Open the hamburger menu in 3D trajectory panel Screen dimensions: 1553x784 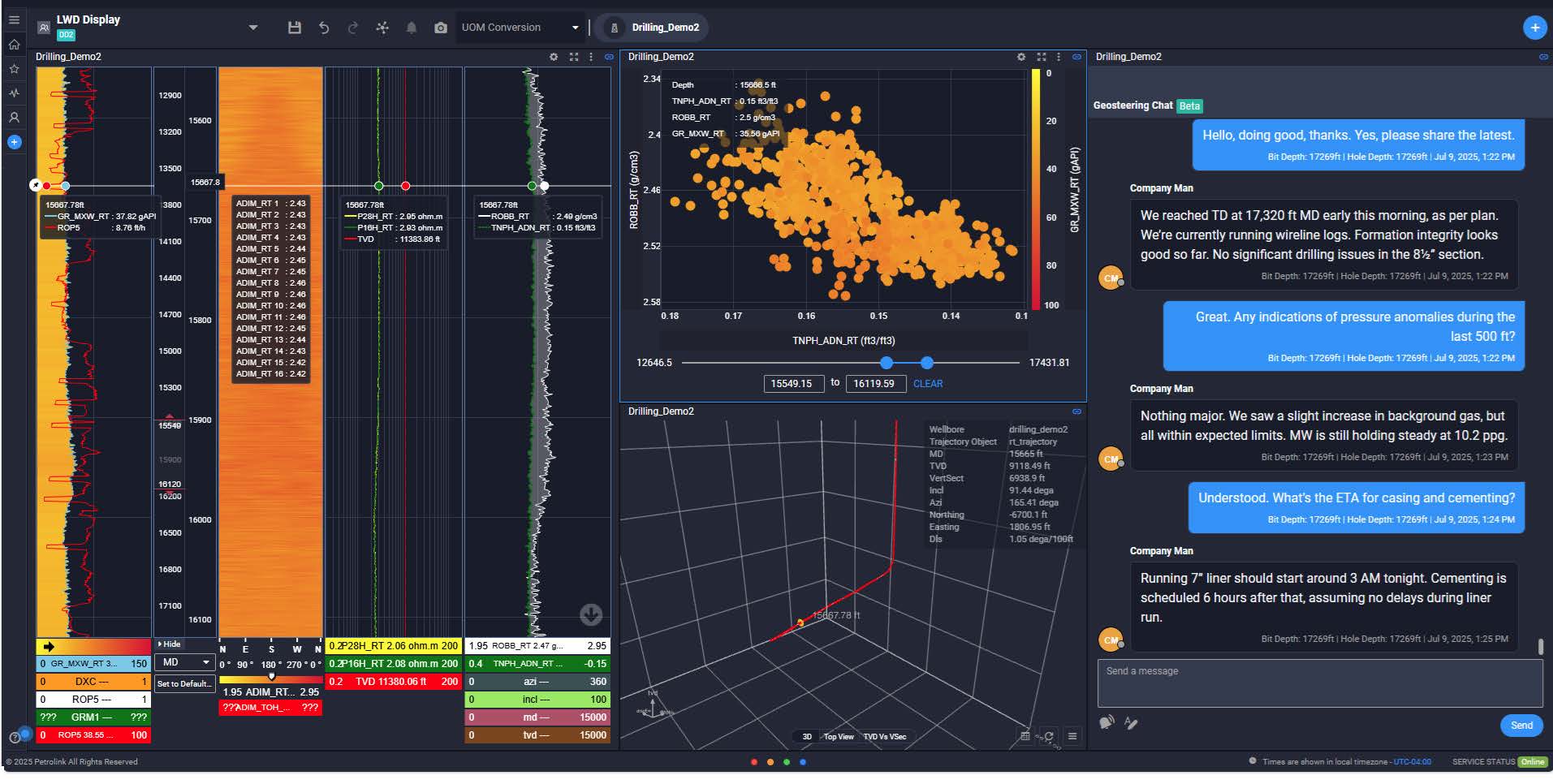[x=1072, y=736]
